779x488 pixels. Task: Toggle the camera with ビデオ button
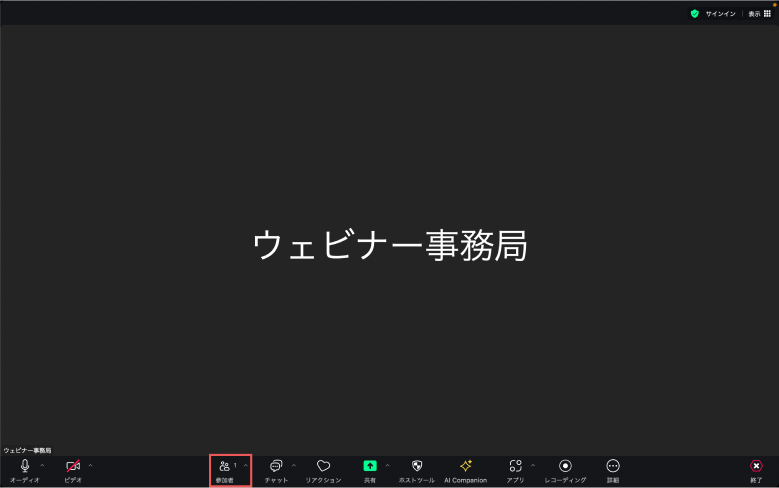(73, 467)
